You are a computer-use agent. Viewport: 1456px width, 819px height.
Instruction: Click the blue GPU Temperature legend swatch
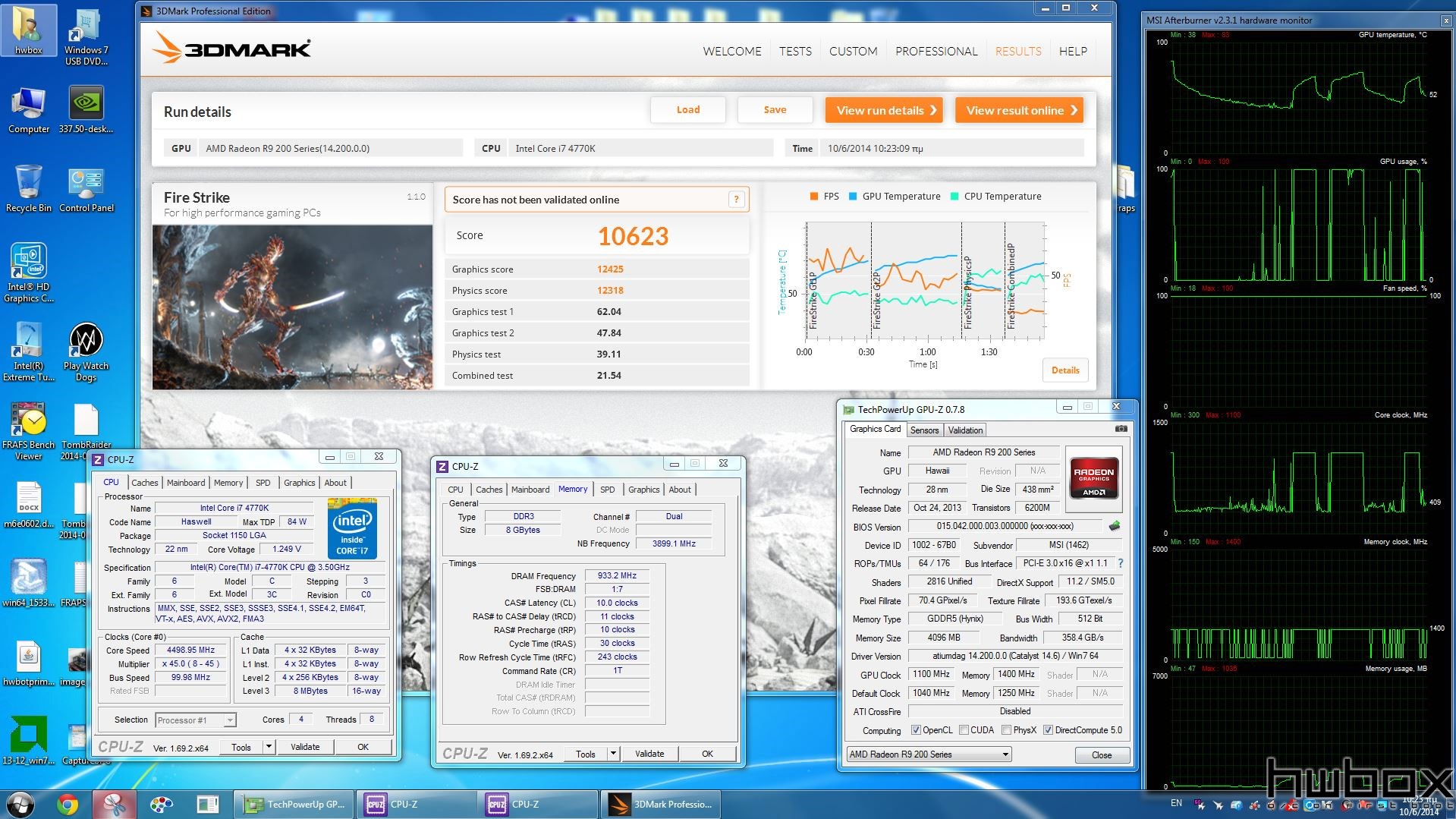(852, 197)
